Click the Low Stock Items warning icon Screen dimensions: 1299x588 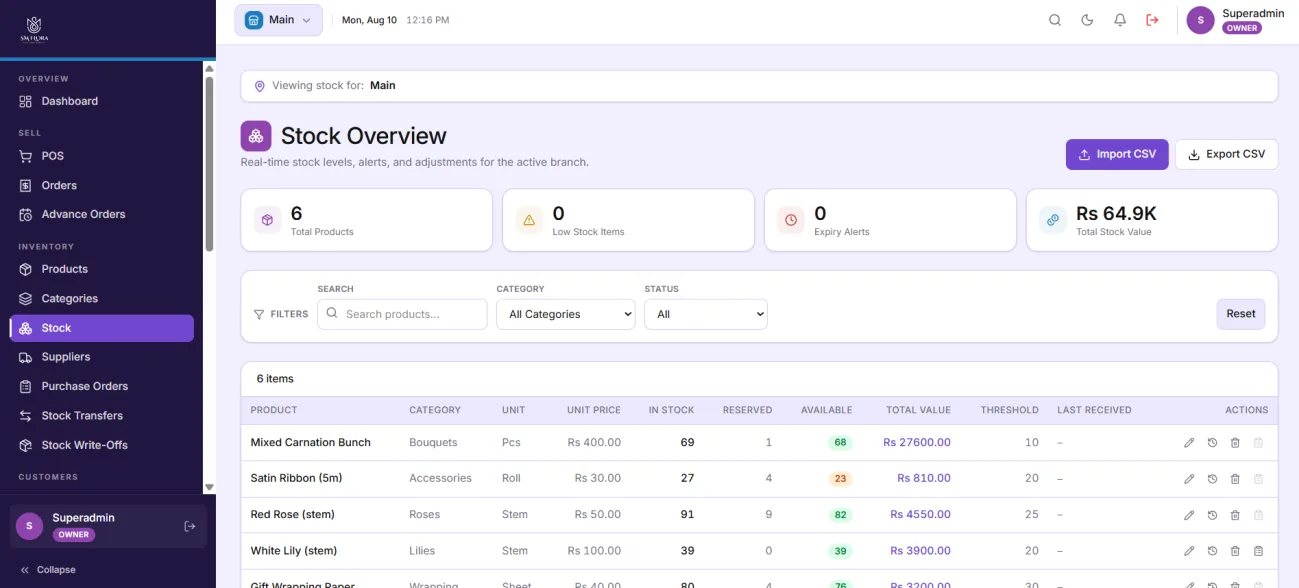pyautogui.click(x=530, y=220)
